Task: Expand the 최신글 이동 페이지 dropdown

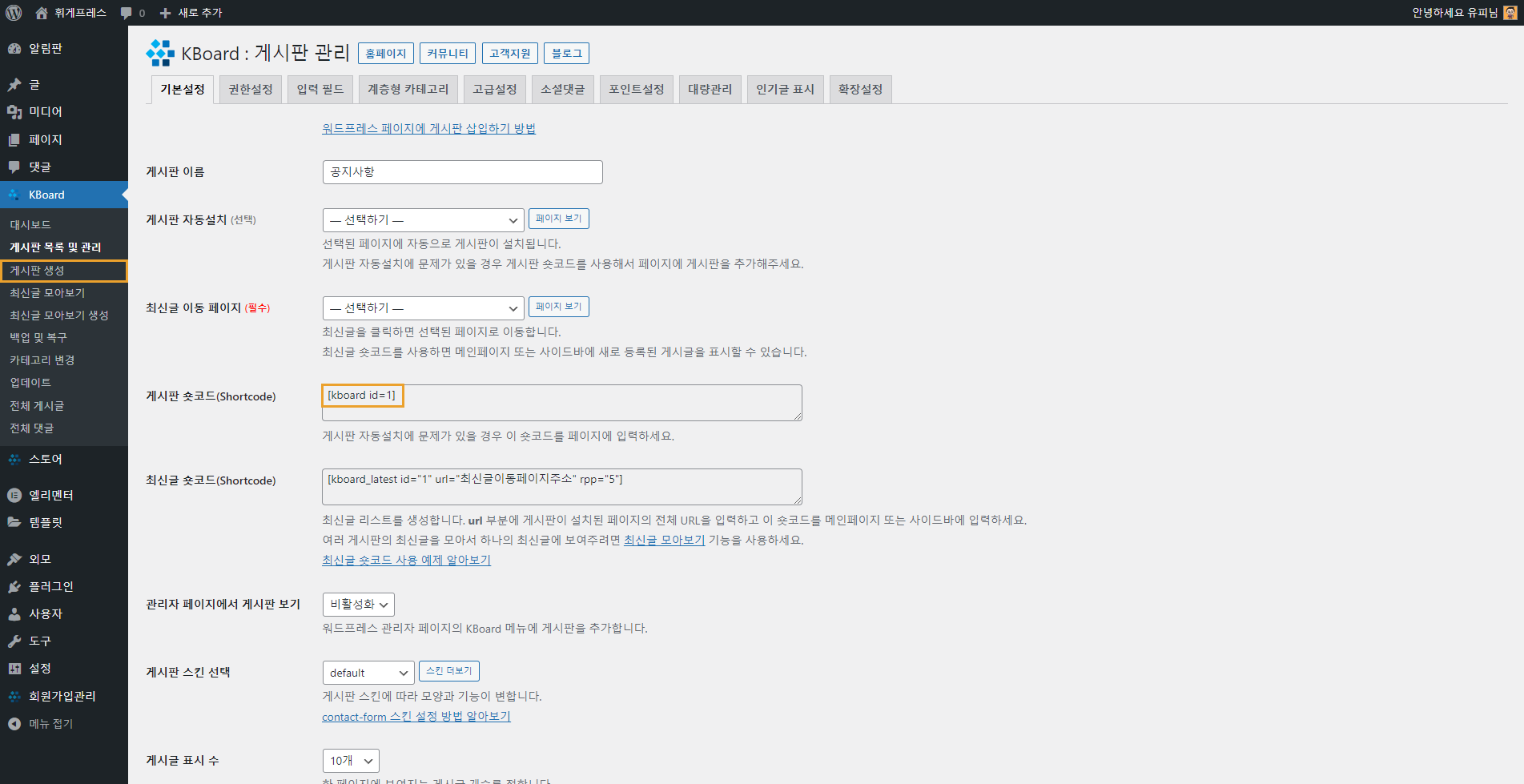Action: [x=423, y=308]
